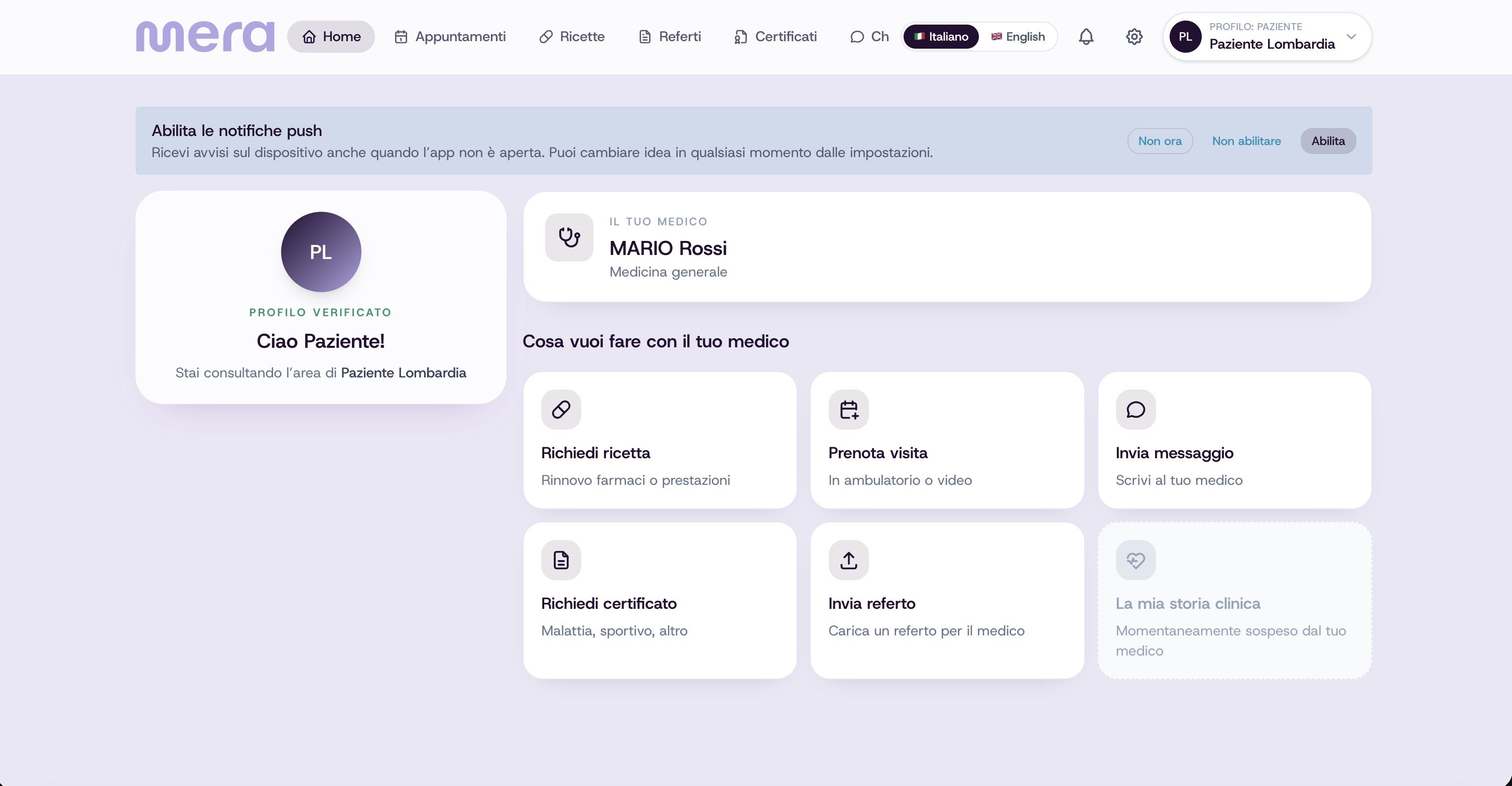Click the Non abilitare link
Image resolution: width=1512 pixels, height=786 pixels.
coord(1246,141)
